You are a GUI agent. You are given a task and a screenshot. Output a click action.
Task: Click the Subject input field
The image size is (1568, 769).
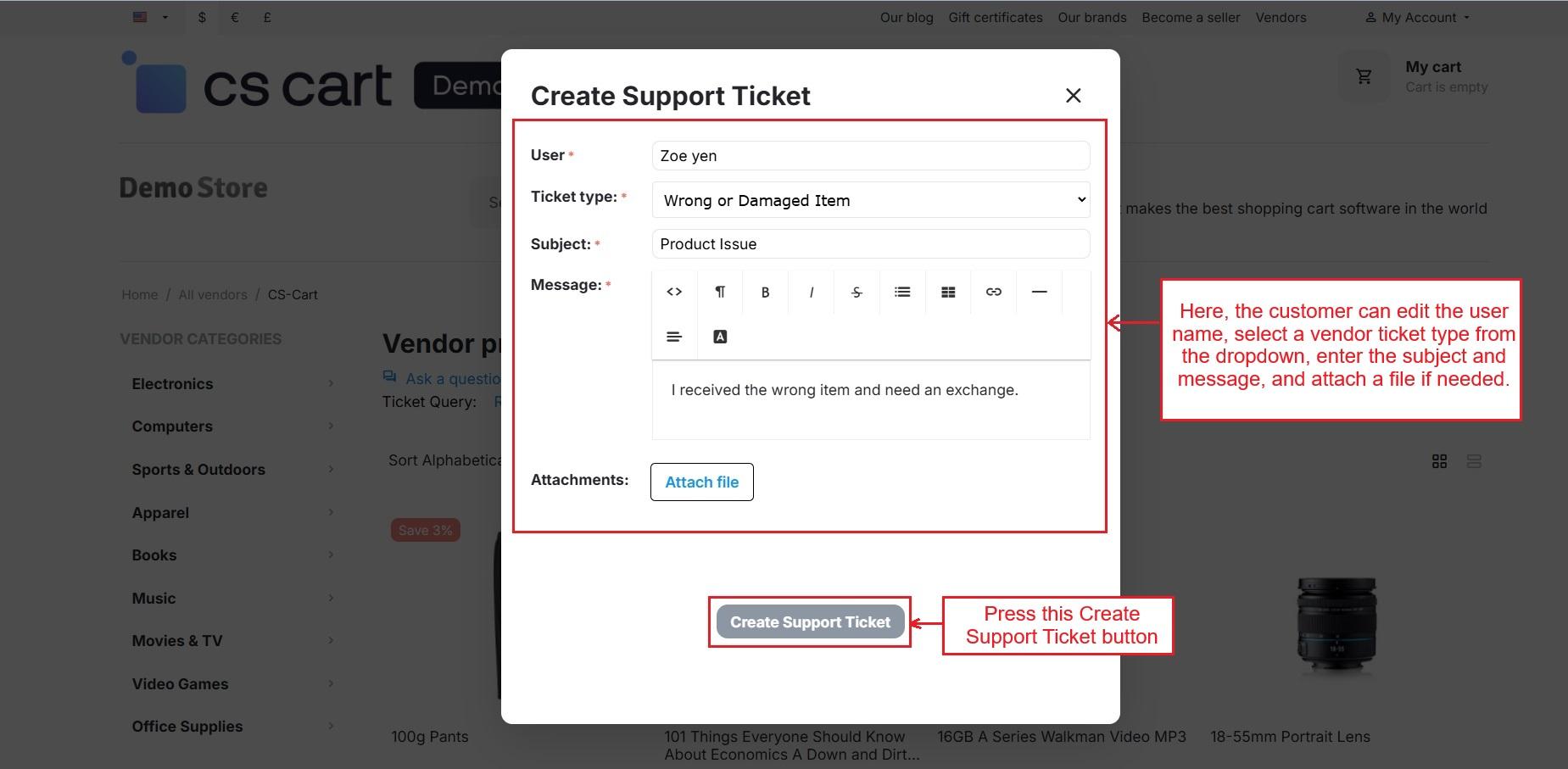click(870, 244)
